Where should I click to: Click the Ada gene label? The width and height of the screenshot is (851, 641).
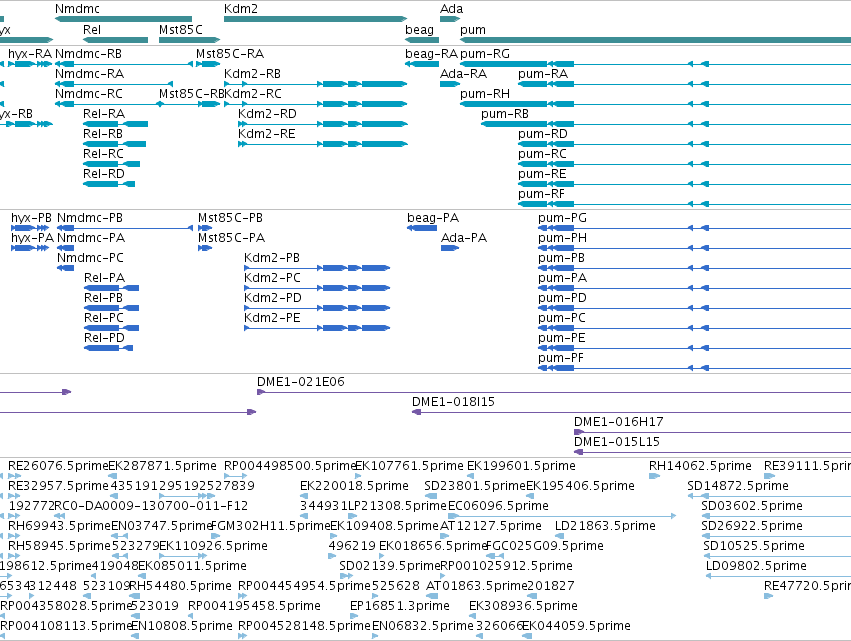pos(451,9)
